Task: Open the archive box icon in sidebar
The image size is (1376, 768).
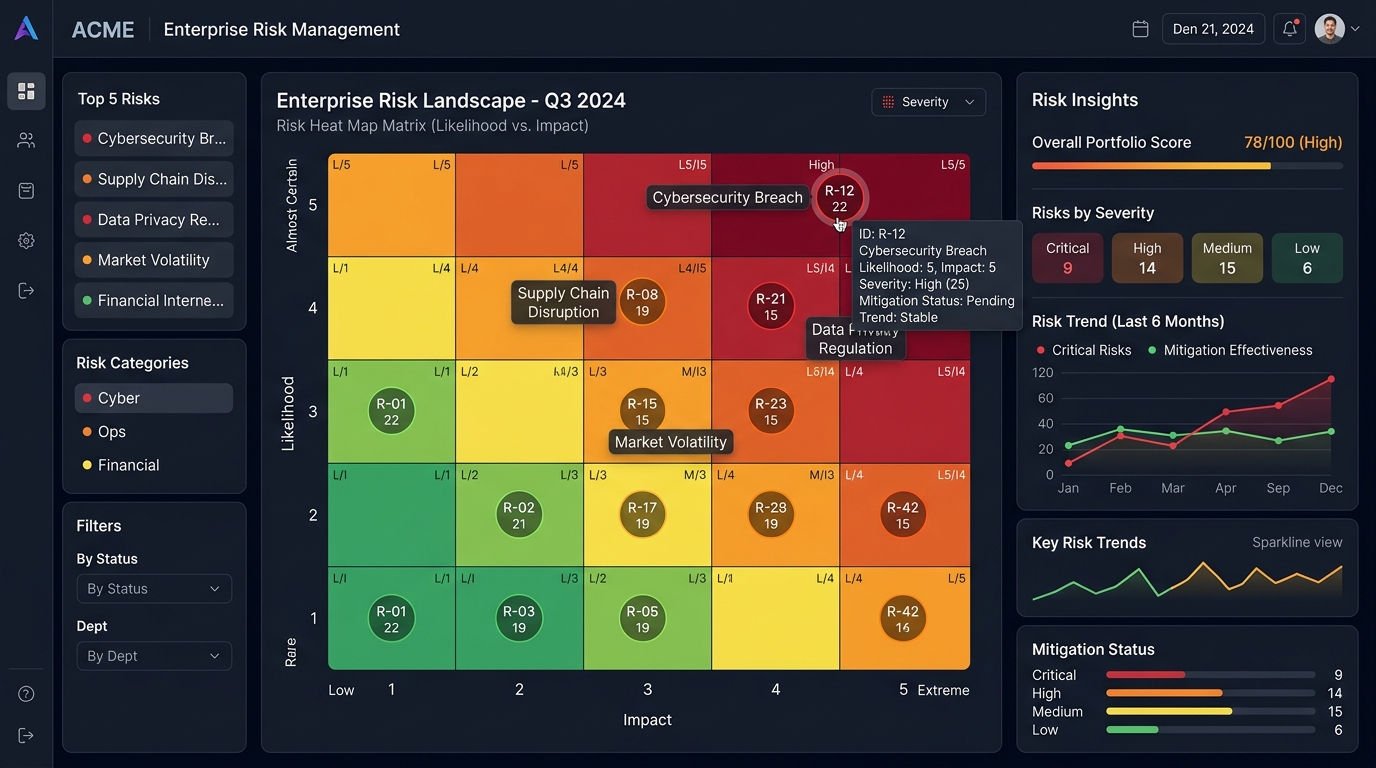Action: point(26,191)
